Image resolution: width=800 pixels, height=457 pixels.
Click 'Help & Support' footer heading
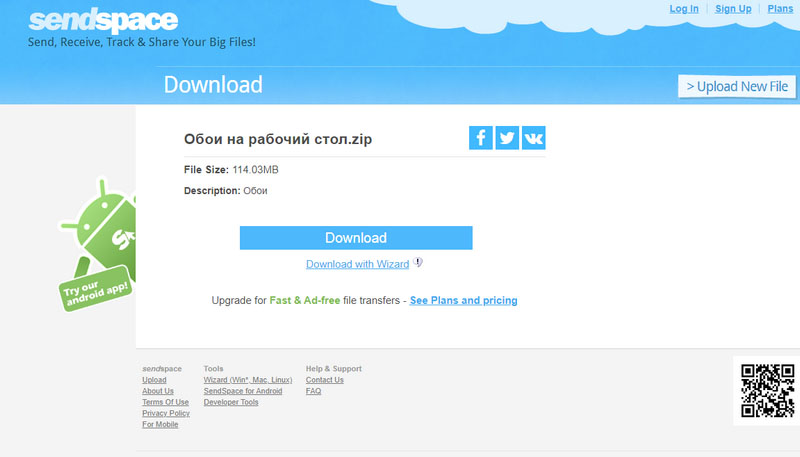click(334, 369)
